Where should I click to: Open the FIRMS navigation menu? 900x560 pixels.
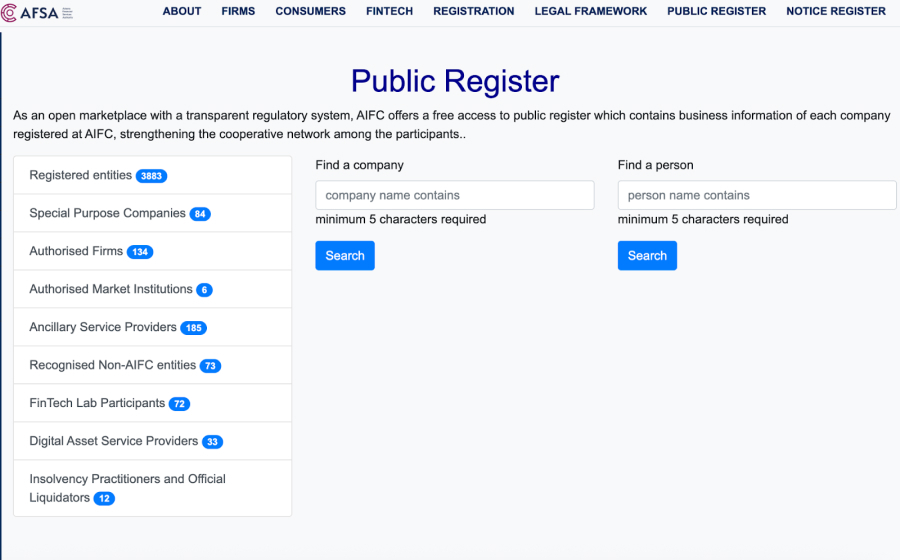(x=238, y=12)
